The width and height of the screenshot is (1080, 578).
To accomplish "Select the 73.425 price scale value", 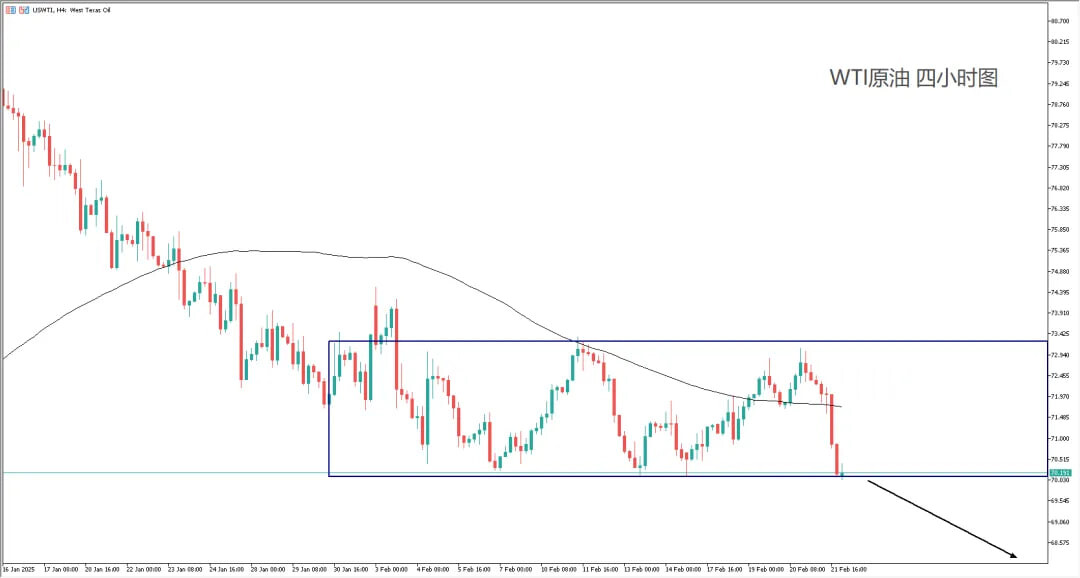I will (x=1059, y=334).
